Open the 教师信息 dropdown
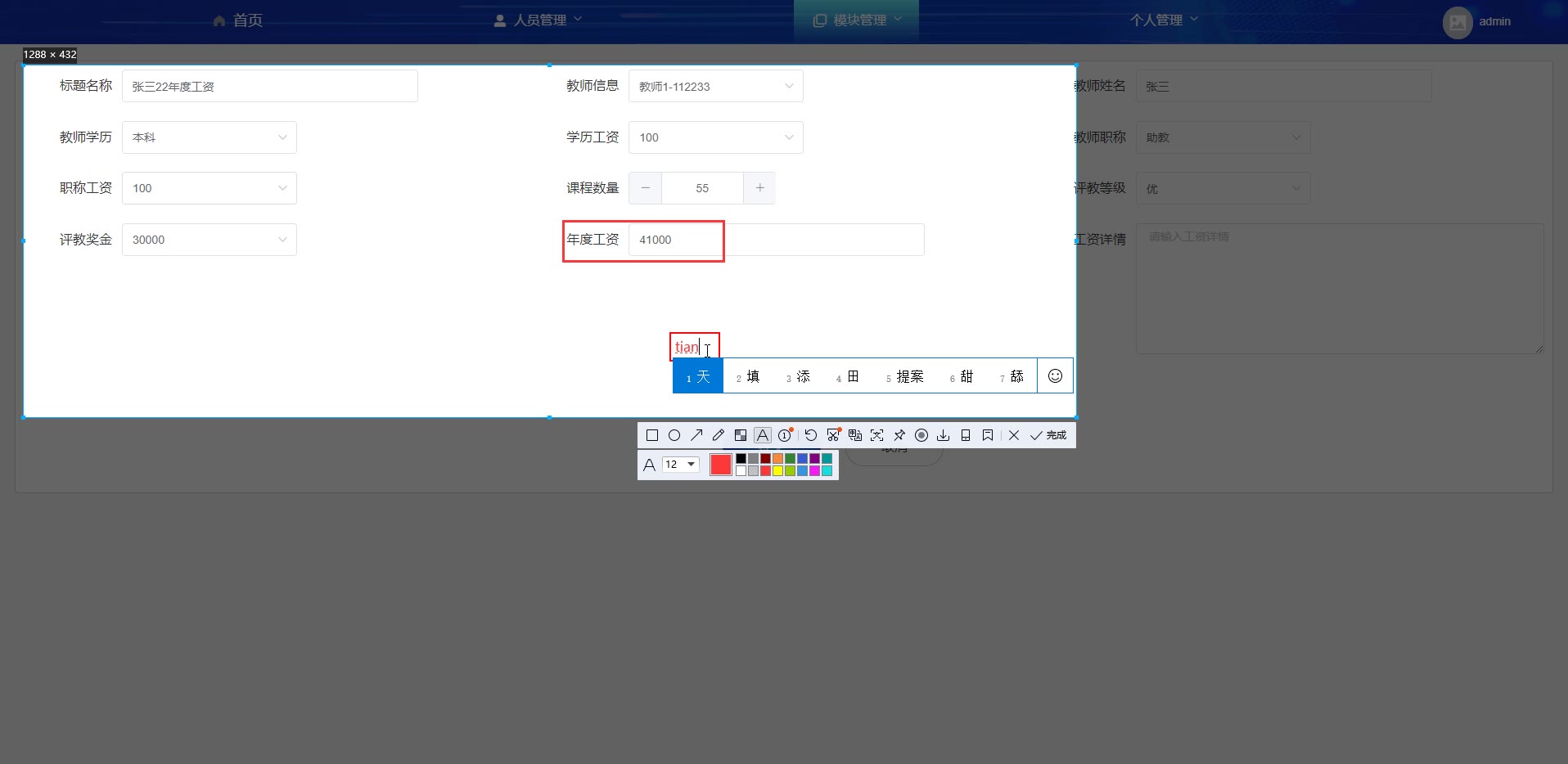The height and width of the screenshot is (764, 1568). (716, 86)
